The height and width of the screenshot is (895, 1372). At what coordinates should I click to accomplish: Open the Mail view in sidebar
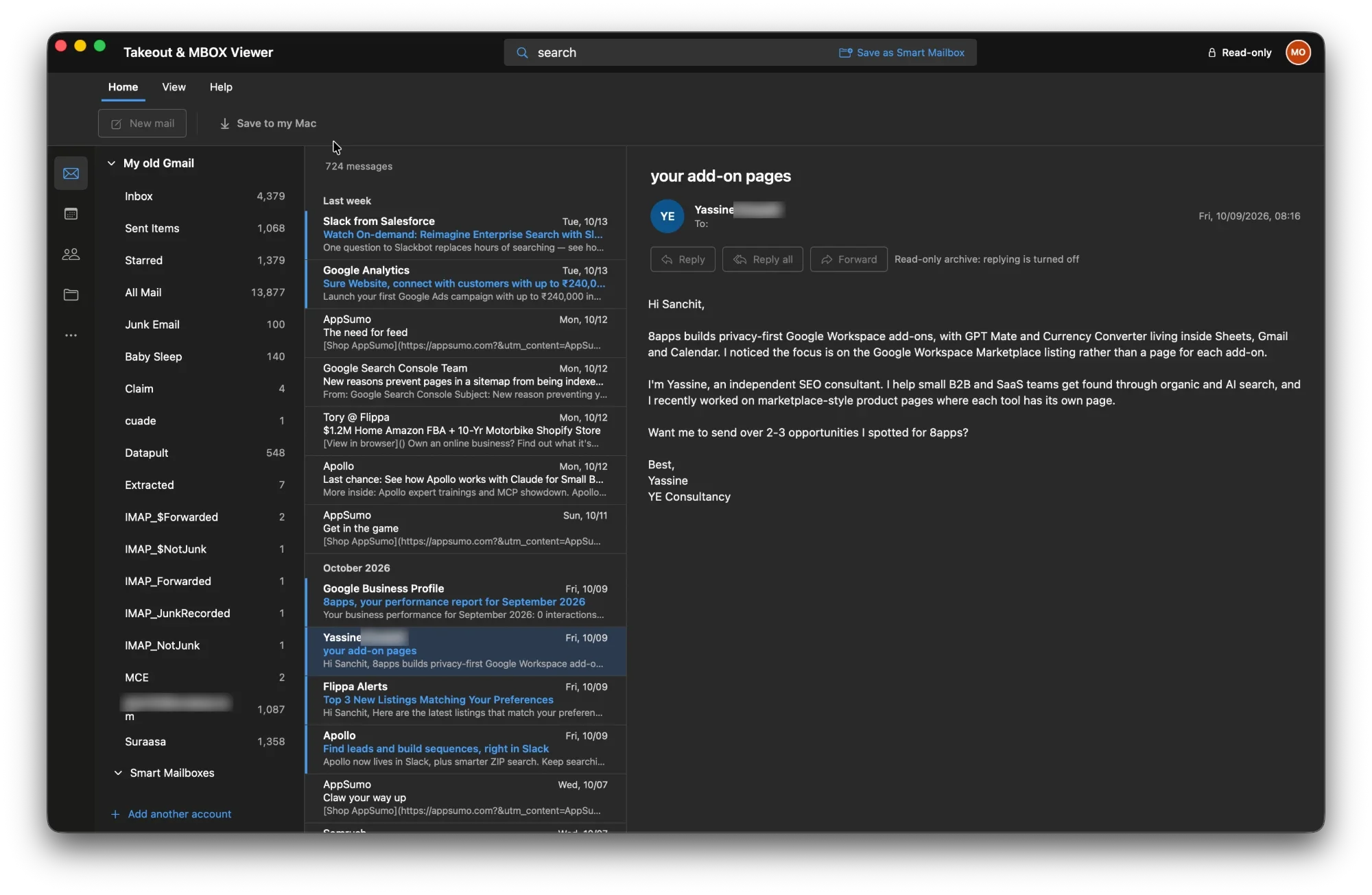click(x=71, y=174)
